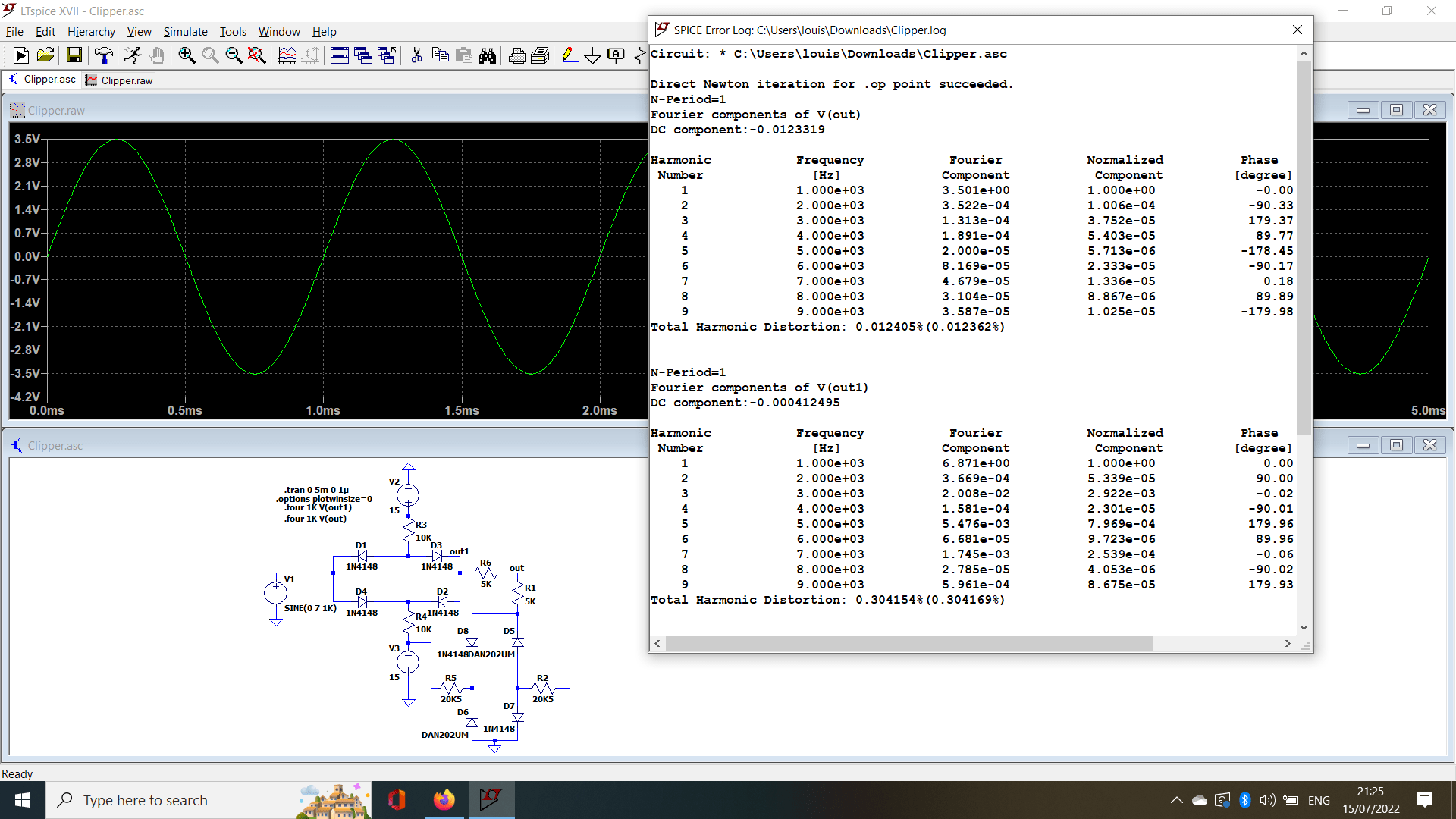The image size is (1456, 819).
Task: Click the V1 SINE(0 7 1K) source label
Action: (310, 608)
